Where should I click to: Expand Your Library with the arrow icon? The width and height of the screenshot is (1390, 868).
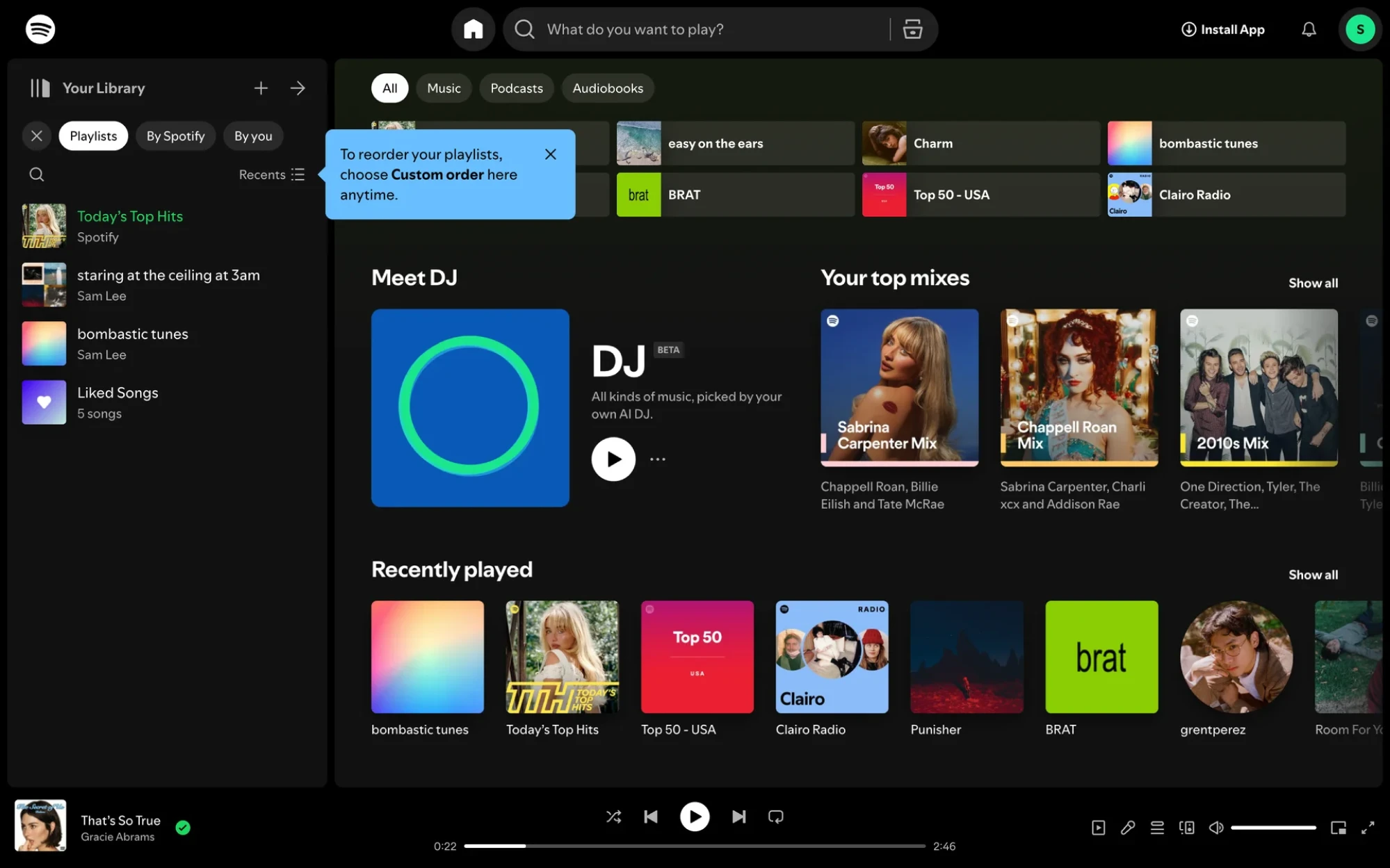point(298,88)
